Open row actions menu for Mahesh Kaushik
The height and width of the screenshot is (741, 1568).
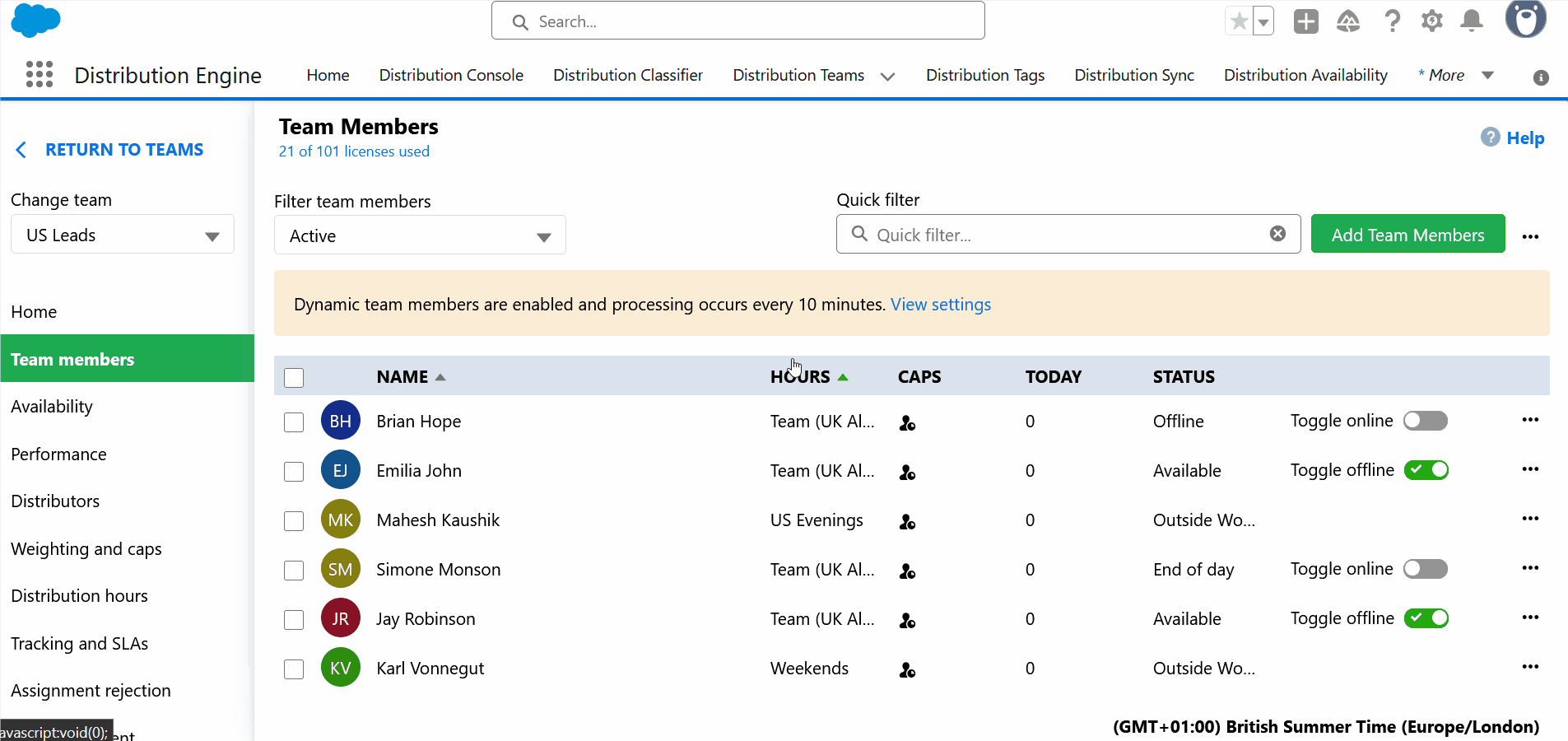pos(1531,519)
